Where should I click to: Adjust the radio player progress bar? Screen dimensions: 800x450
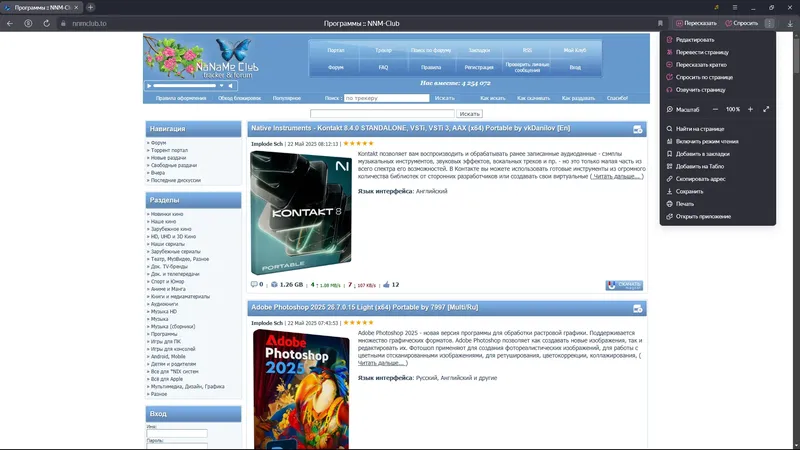pyautogui.click(x=185, y=86)
